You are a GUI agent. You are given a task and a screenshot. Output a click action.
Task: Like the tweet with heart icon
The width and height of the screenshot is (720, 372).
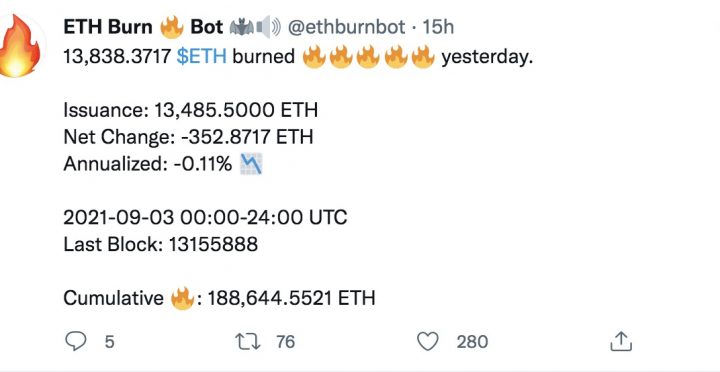pos(428,342)
